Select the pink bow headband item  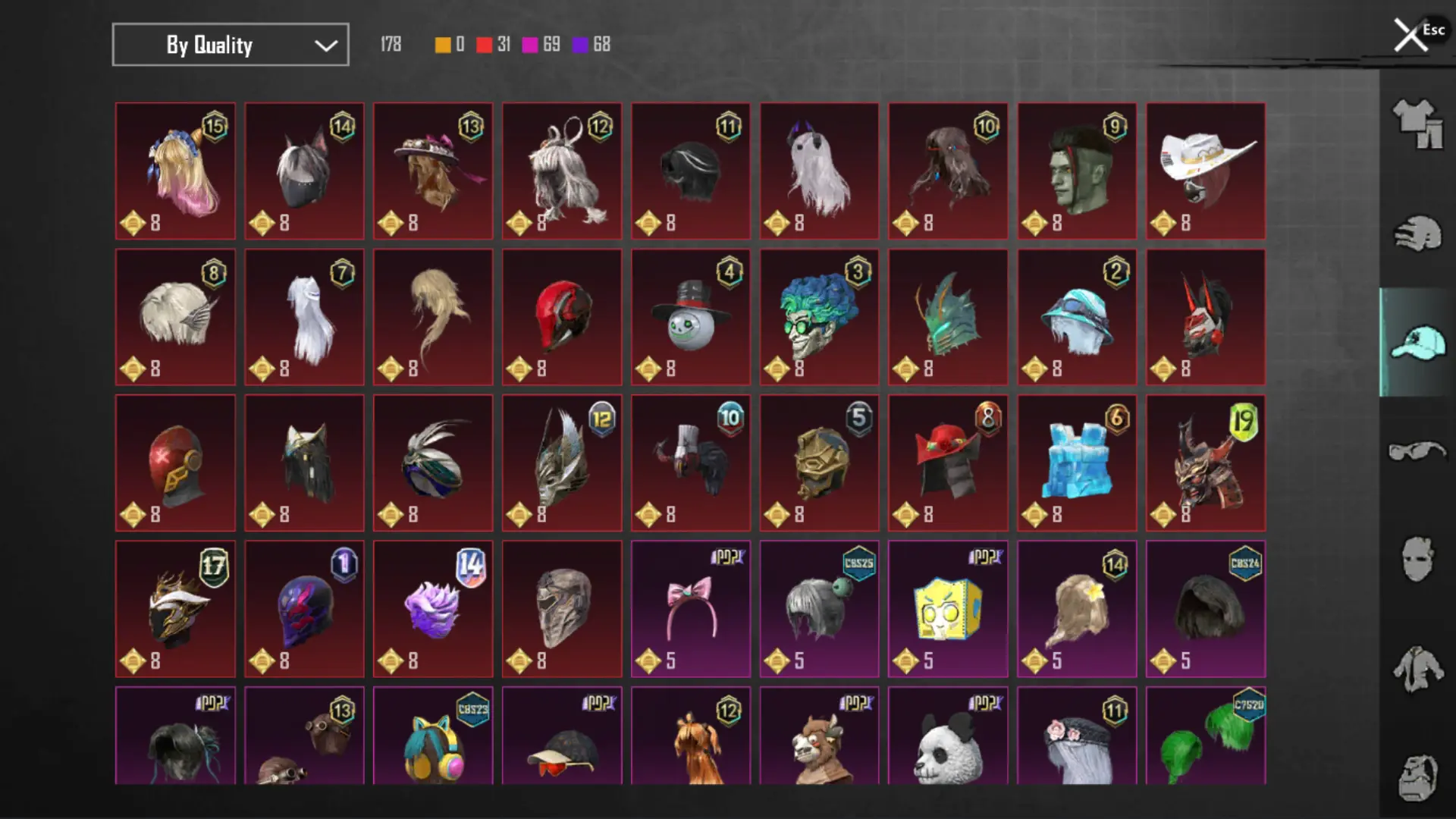tap(691, 609)
